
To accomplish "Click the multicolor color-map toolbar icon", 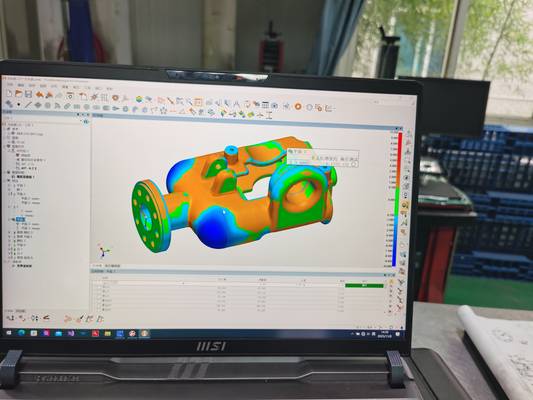I will pos(139,99).
